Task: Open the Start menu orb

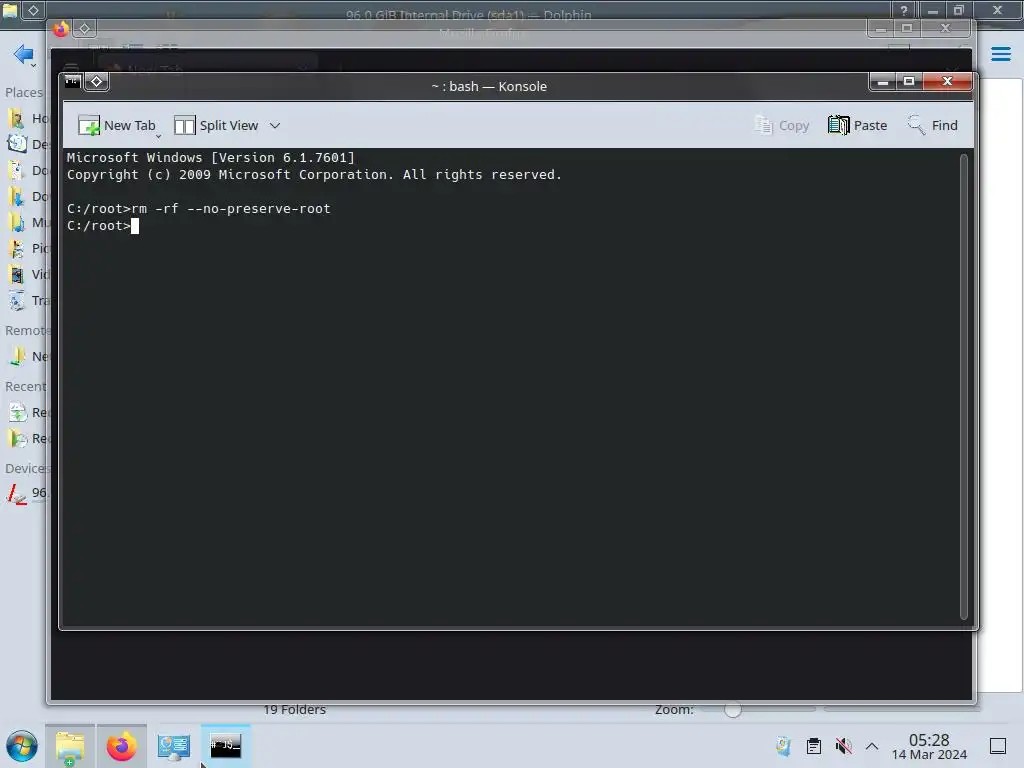Action: click(x=22, y=746)
